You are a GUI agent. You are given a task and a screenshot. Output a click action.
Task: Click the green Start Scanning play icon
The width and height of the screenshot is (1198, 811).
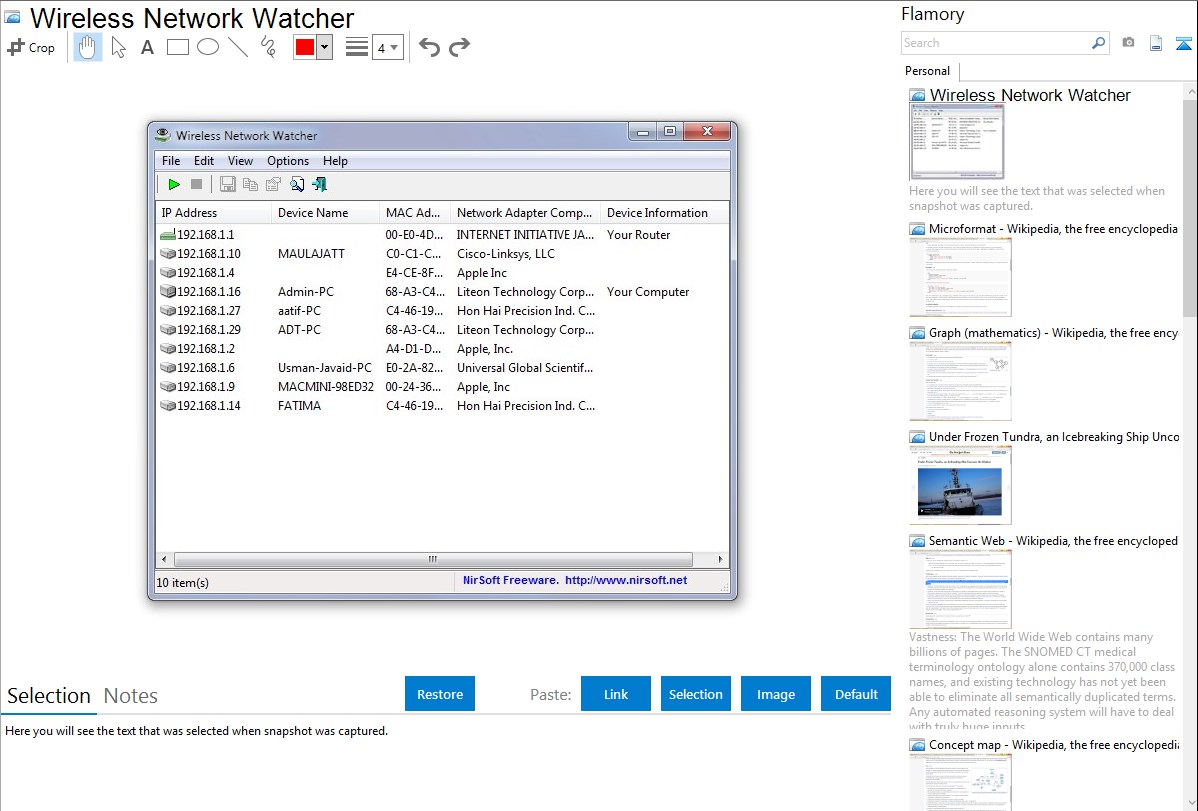coord(174,184)
